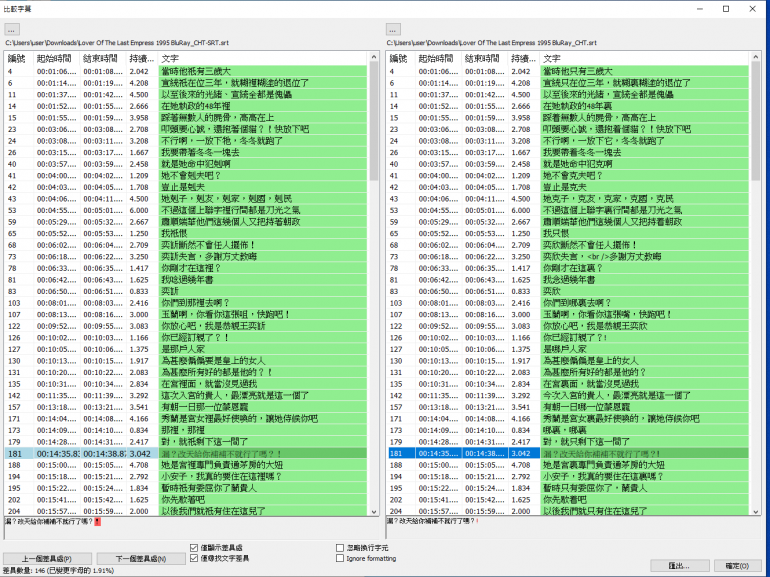
Task: Click the right list scrollbar thumb
Action: 756,121
